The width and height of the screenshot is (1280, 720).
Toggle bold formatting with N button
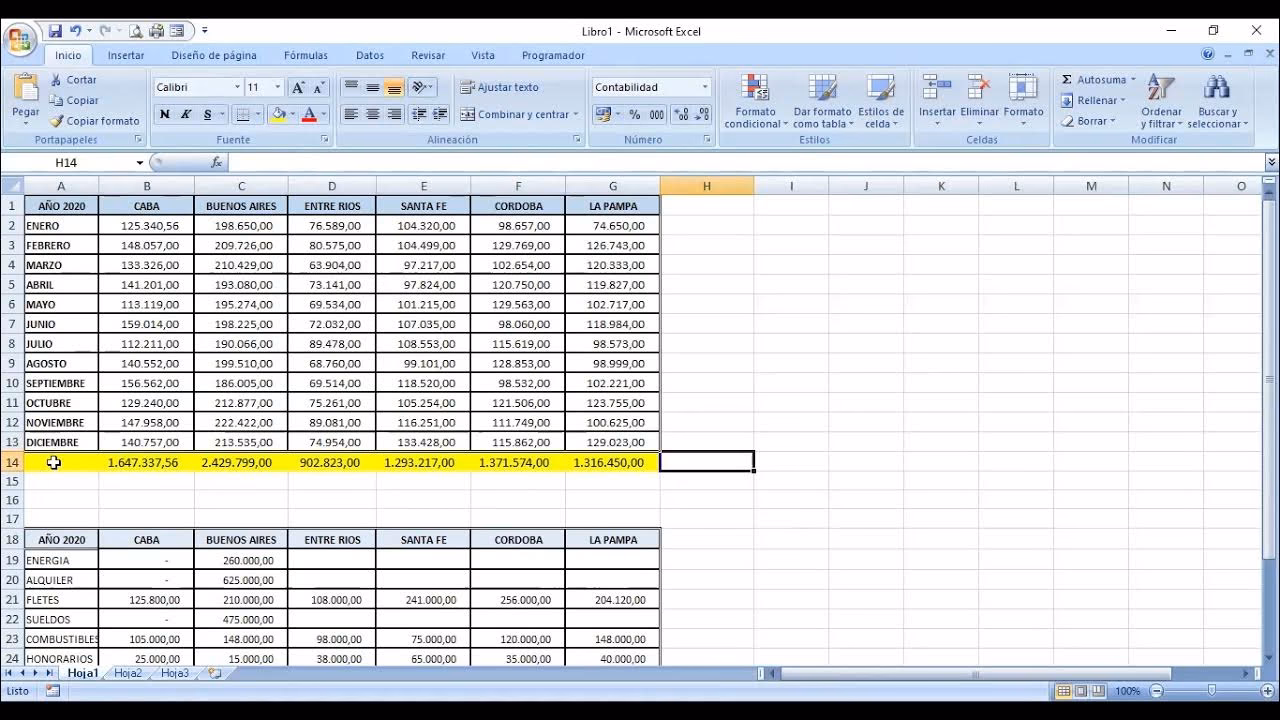pyautogui.click(x=164, y=115)
